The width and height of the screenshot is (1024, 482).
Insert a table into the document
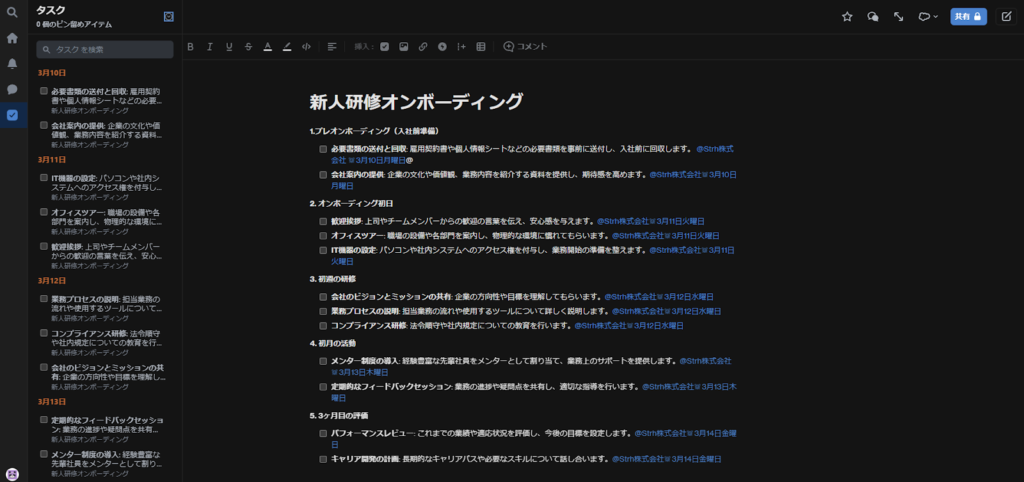tap(480, 46)
